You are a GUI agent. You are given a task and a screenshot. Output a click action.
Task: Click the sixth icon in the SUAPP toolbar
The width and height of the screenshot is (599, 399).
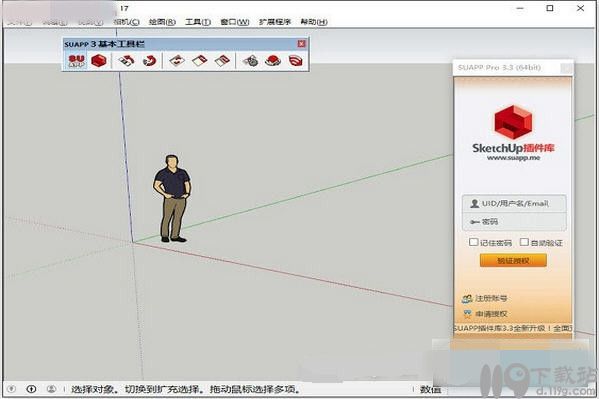click(x=200, y=61)
